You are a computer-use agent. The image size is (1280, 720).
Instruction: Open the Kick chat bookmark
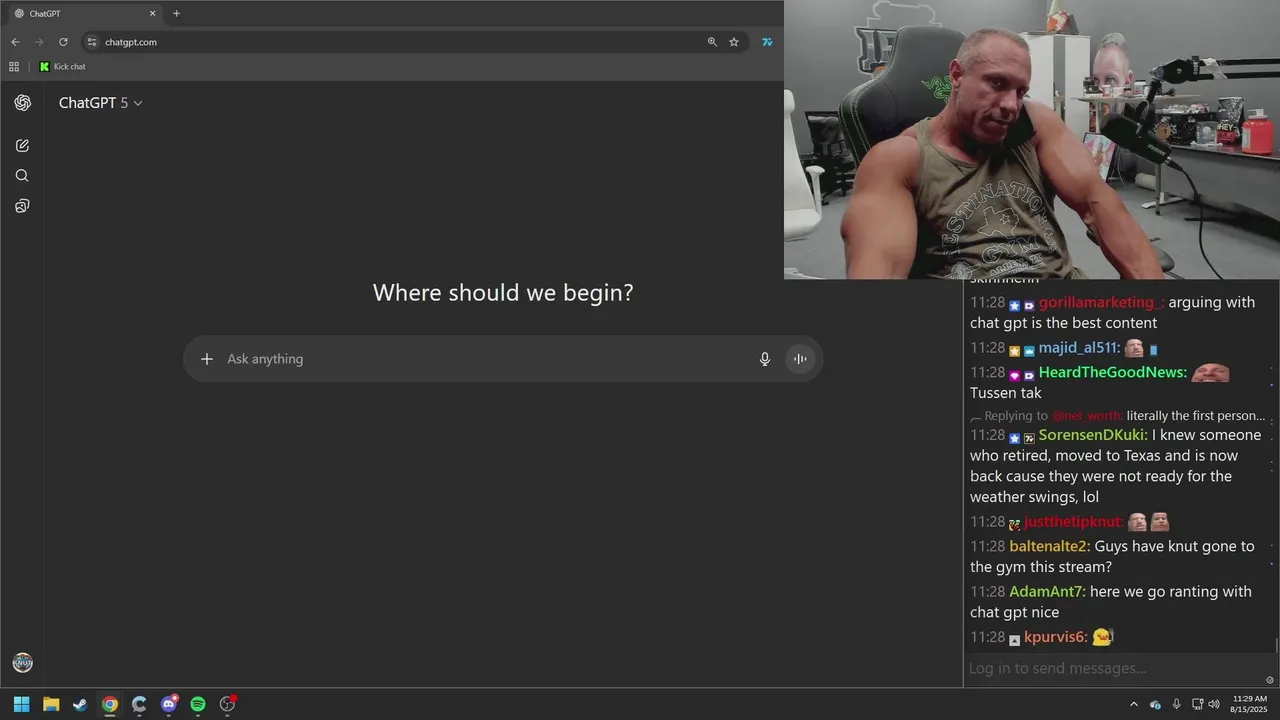click(63, 67)
